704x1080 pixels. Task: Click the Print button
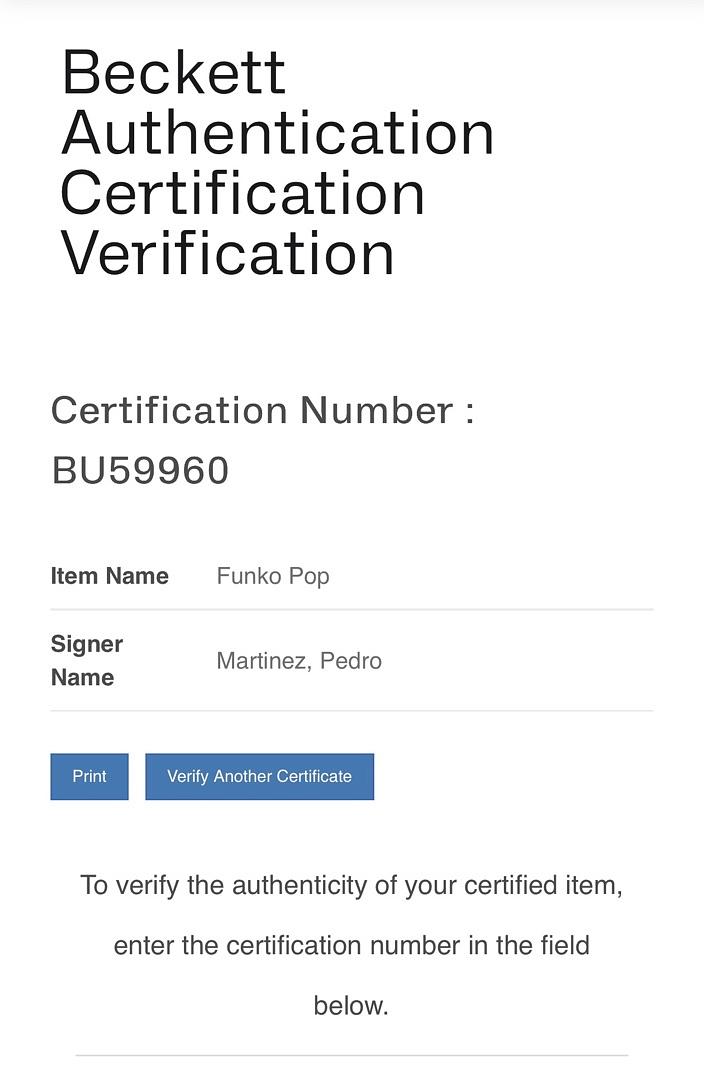click(x=89, y=776)
